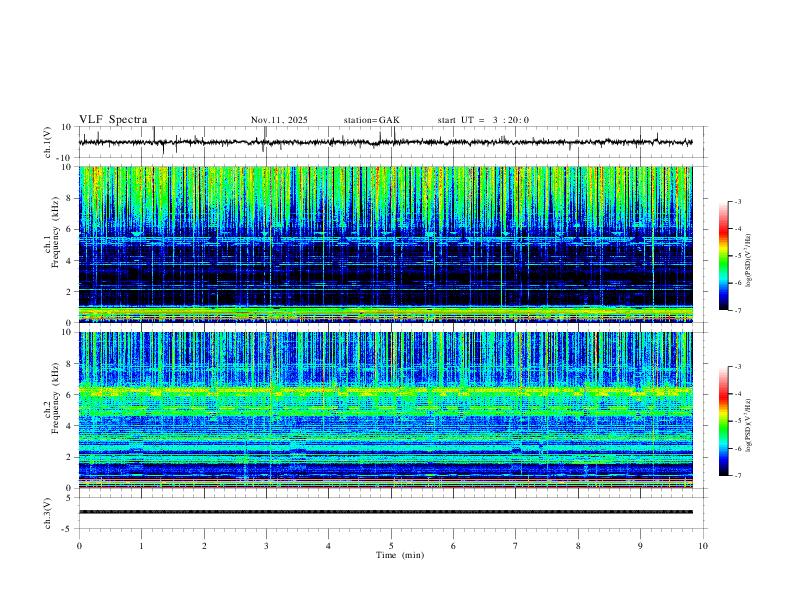The width and height of the screenshot is (792, 612).
Task: Click the ch.1 spectrogram color bar
Action: [x=723, y=256]
